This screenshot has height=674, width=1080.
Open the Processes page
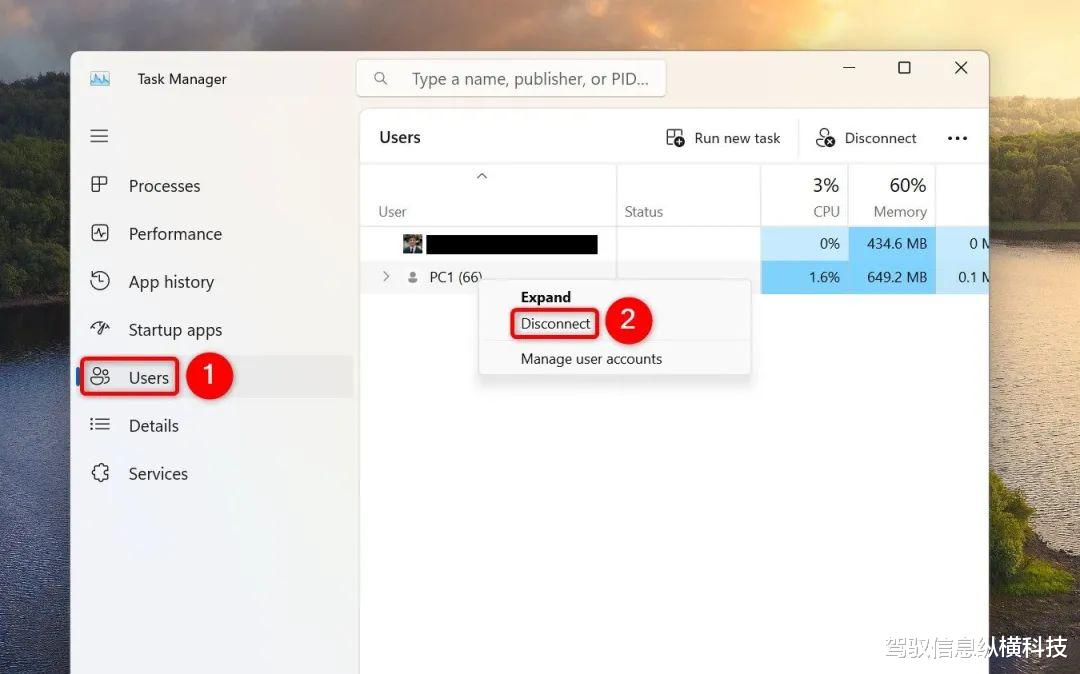(164, 186)
